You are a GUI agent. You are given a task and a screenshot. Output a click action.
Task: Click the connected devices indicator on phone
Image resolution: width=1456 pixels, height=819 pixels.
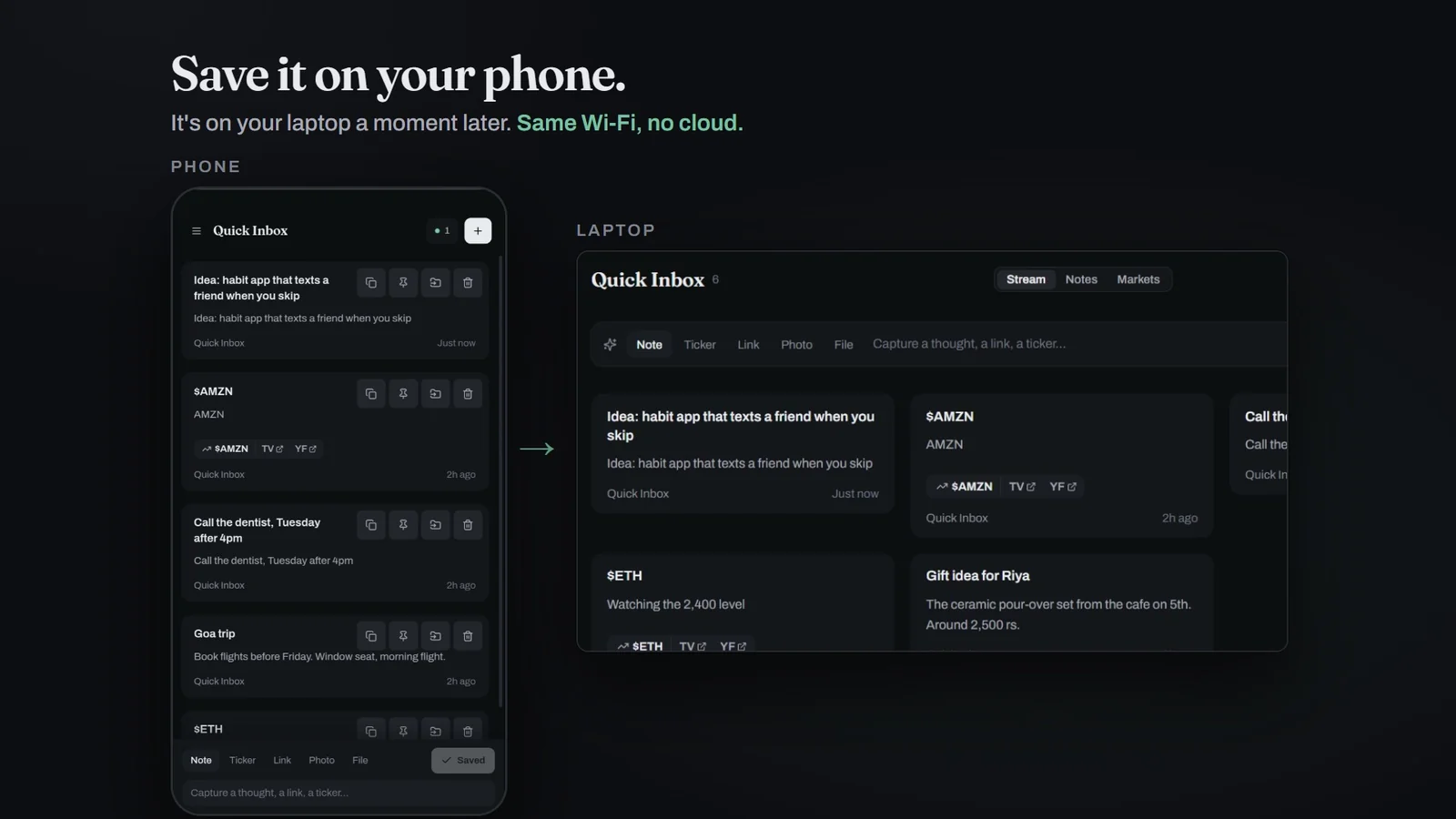(443, 231)
